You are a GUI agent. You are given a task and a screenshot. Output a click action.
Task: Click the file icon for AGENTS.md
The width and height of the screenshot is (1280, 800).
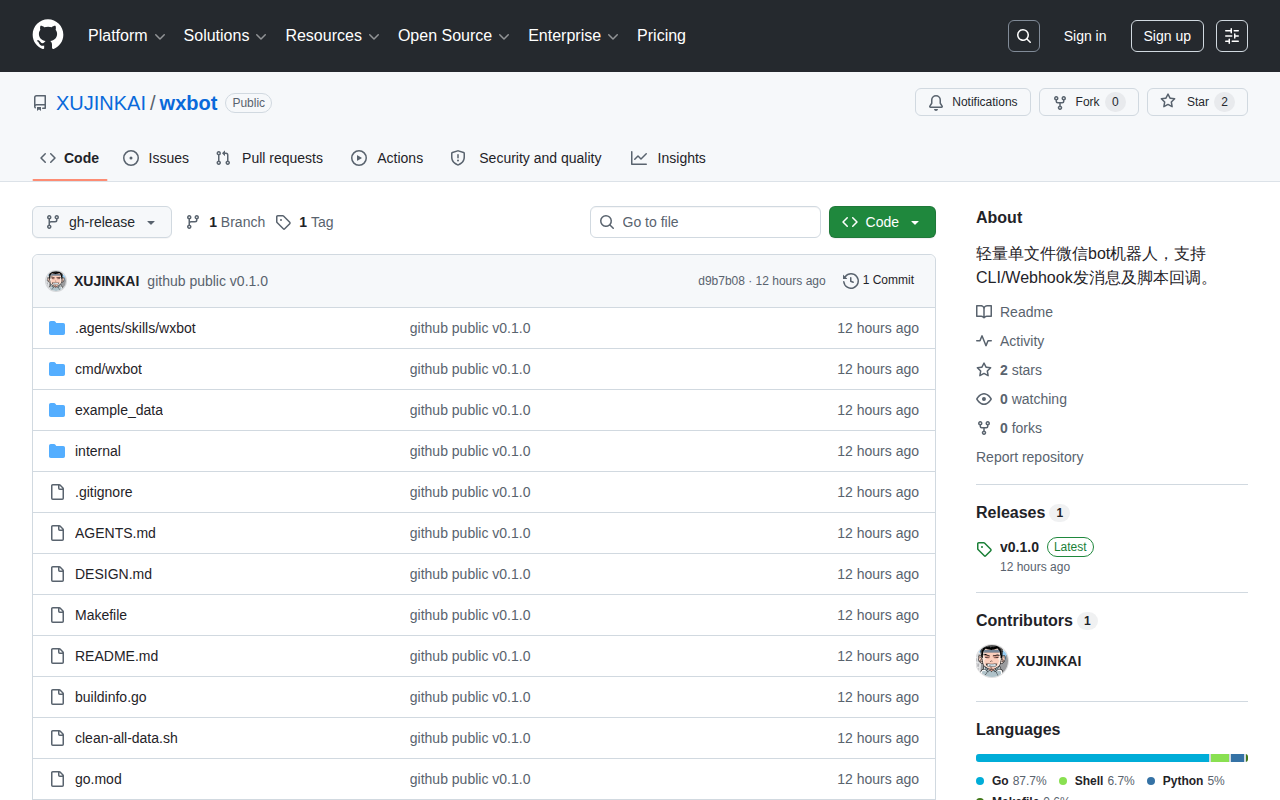tap(57, 533)
